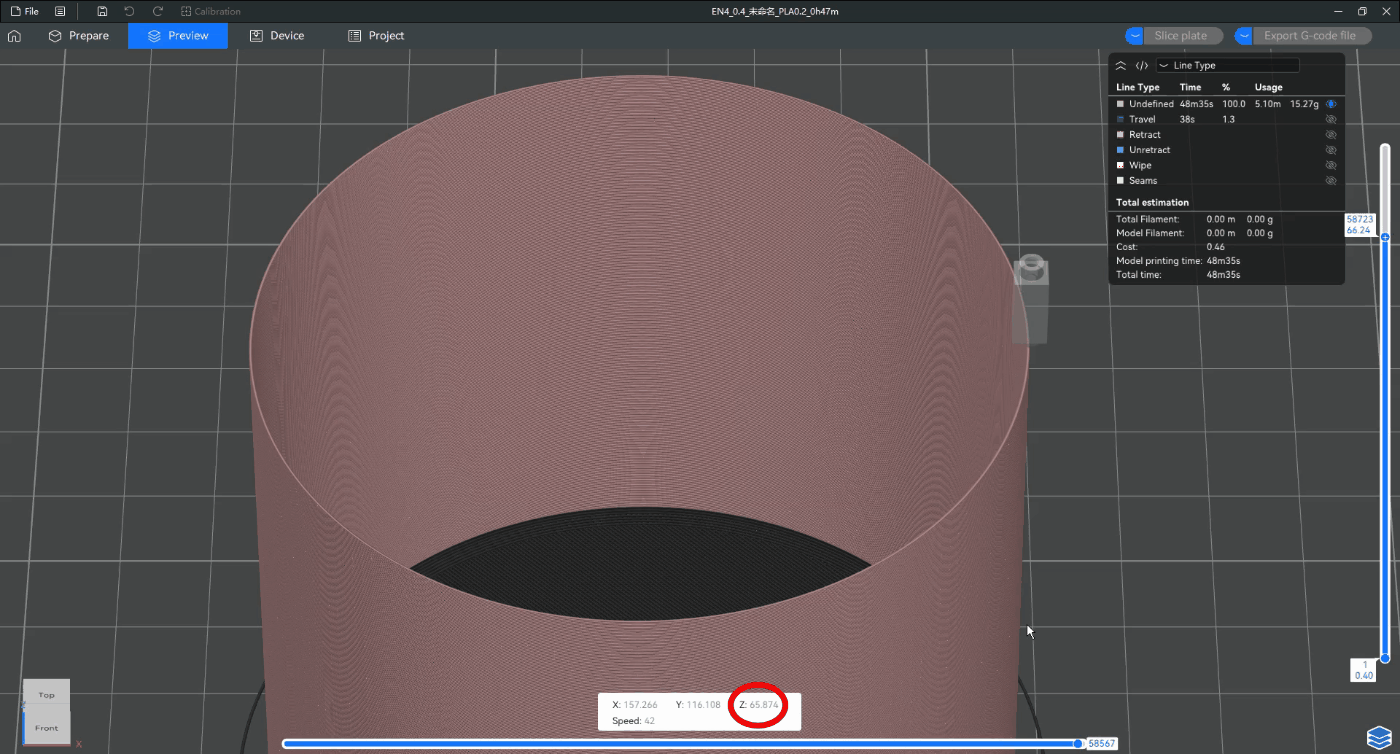The width and height of the screenshot is (1400, 754).
Task: Switch to the Prepare tab
Action: point(79,36)
